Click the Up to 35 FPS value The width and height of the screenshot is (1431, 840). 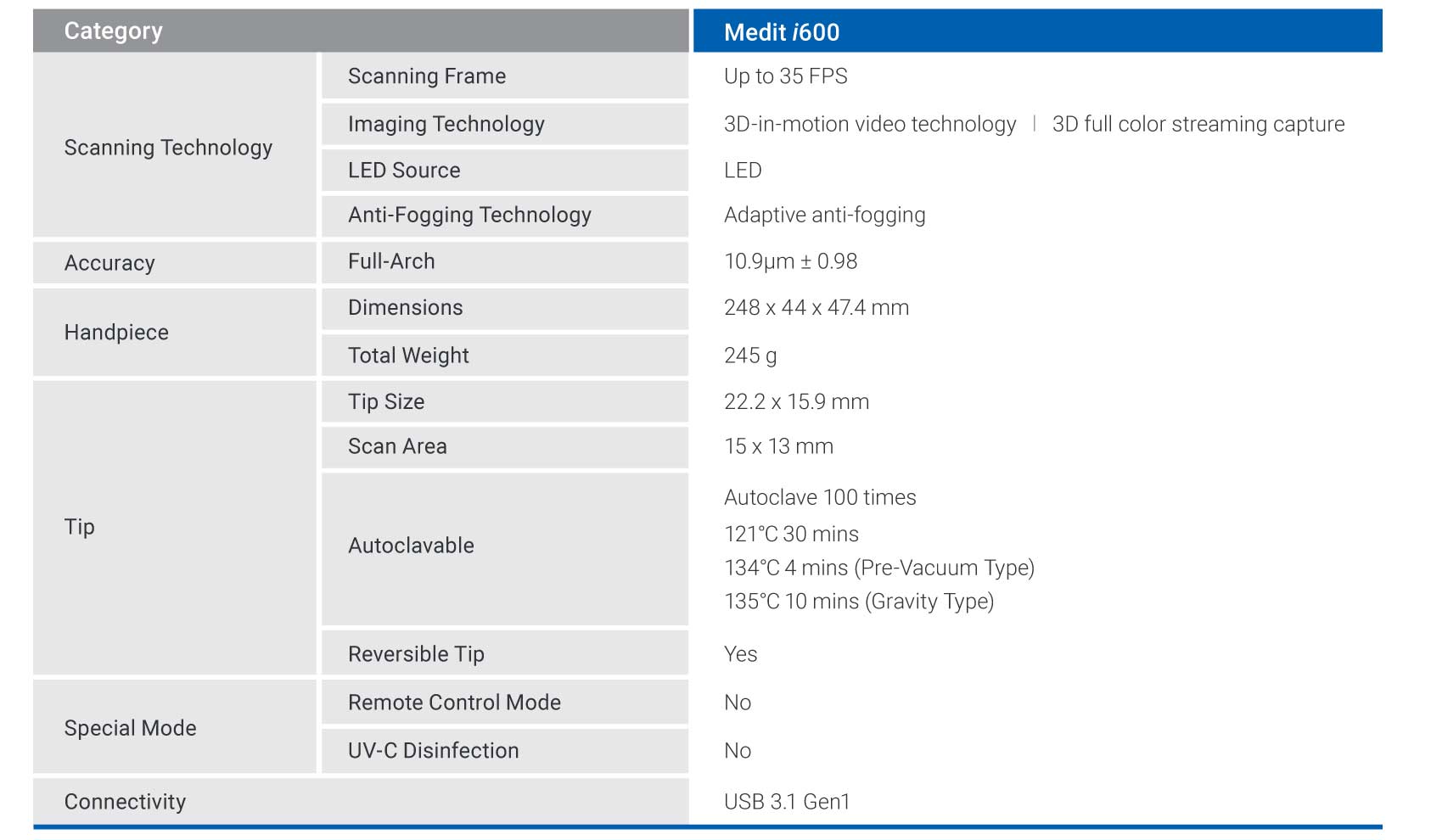(785, 76)
